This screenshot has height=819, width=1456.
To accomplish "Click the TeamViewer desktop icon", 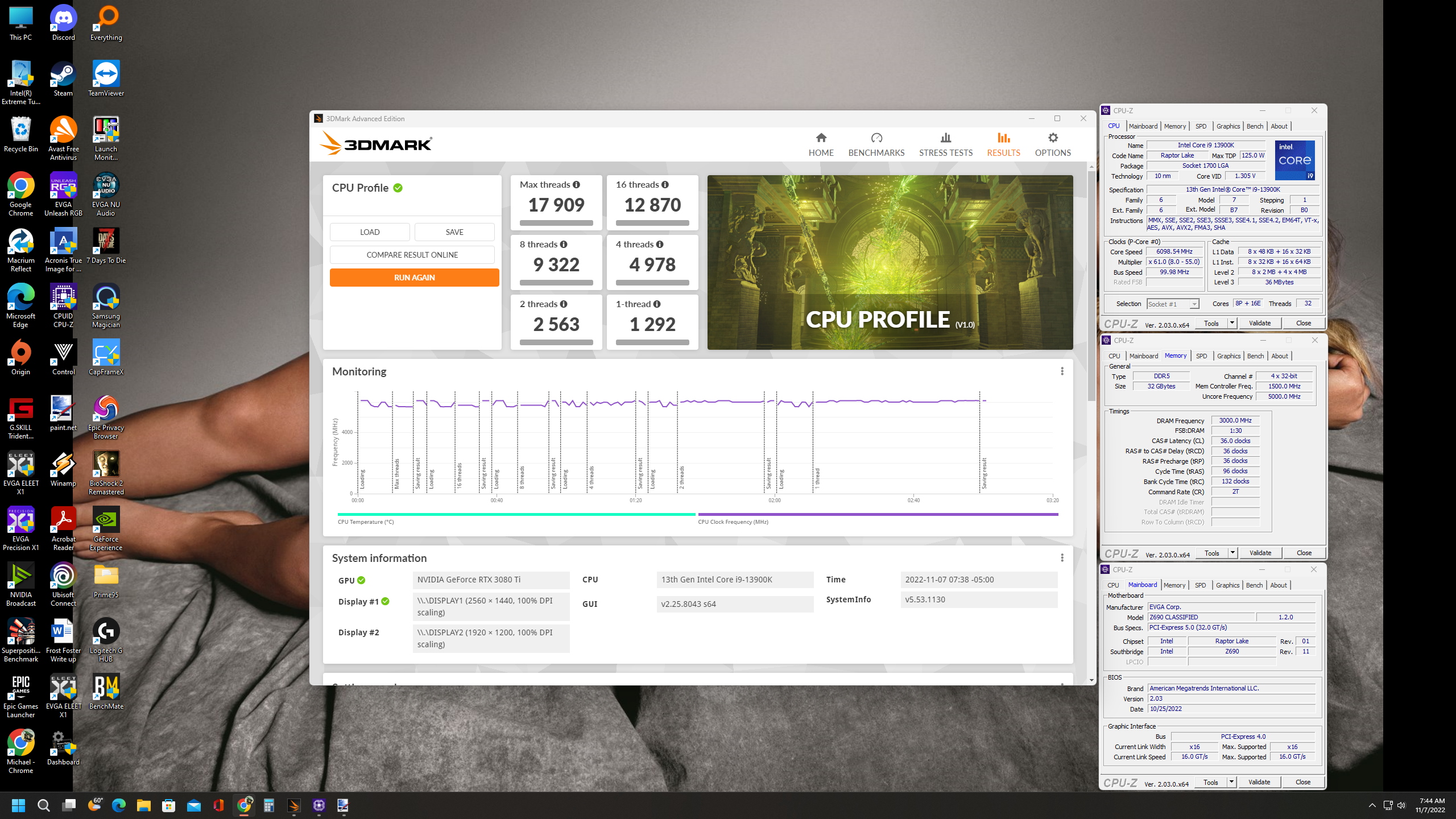I will point(106,79).
